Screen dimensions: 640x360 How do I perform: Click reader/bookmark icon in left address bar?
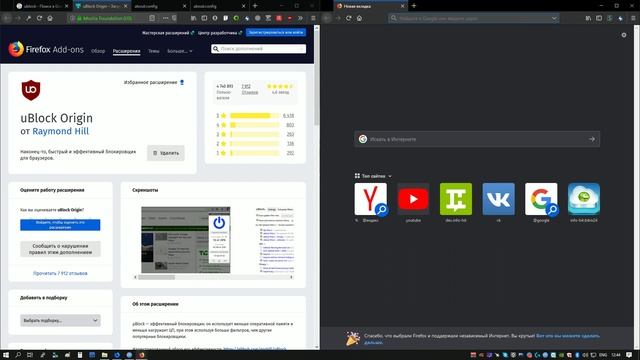152,18
